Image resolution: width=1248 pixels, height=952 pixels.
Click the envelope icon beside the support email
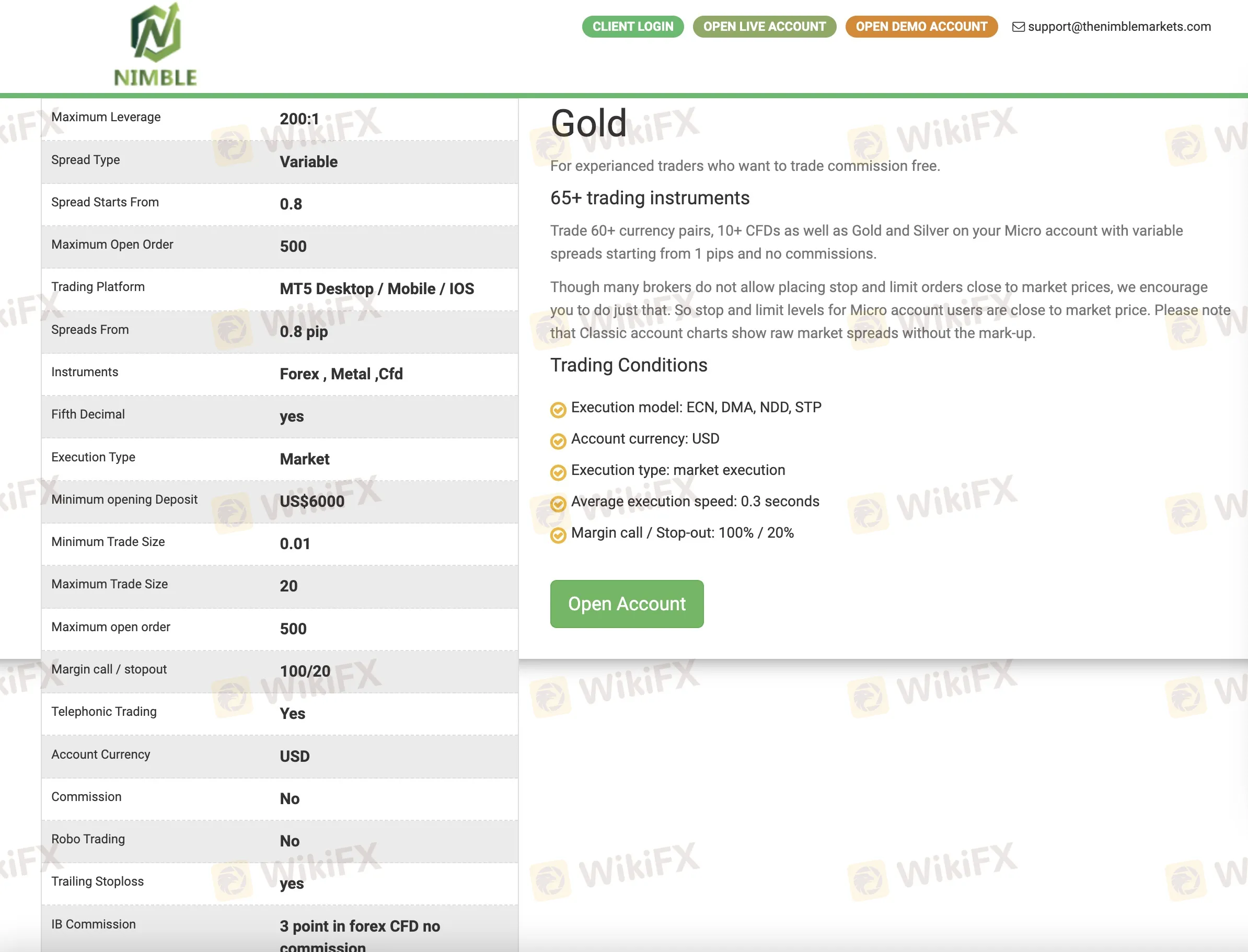pos(1019,26)
